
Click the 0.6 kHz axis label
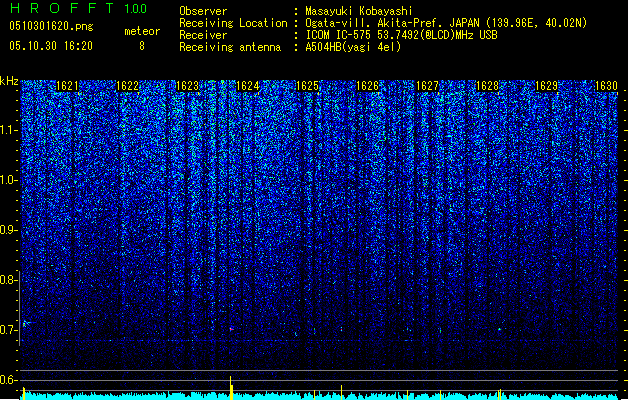pos(9,380)
